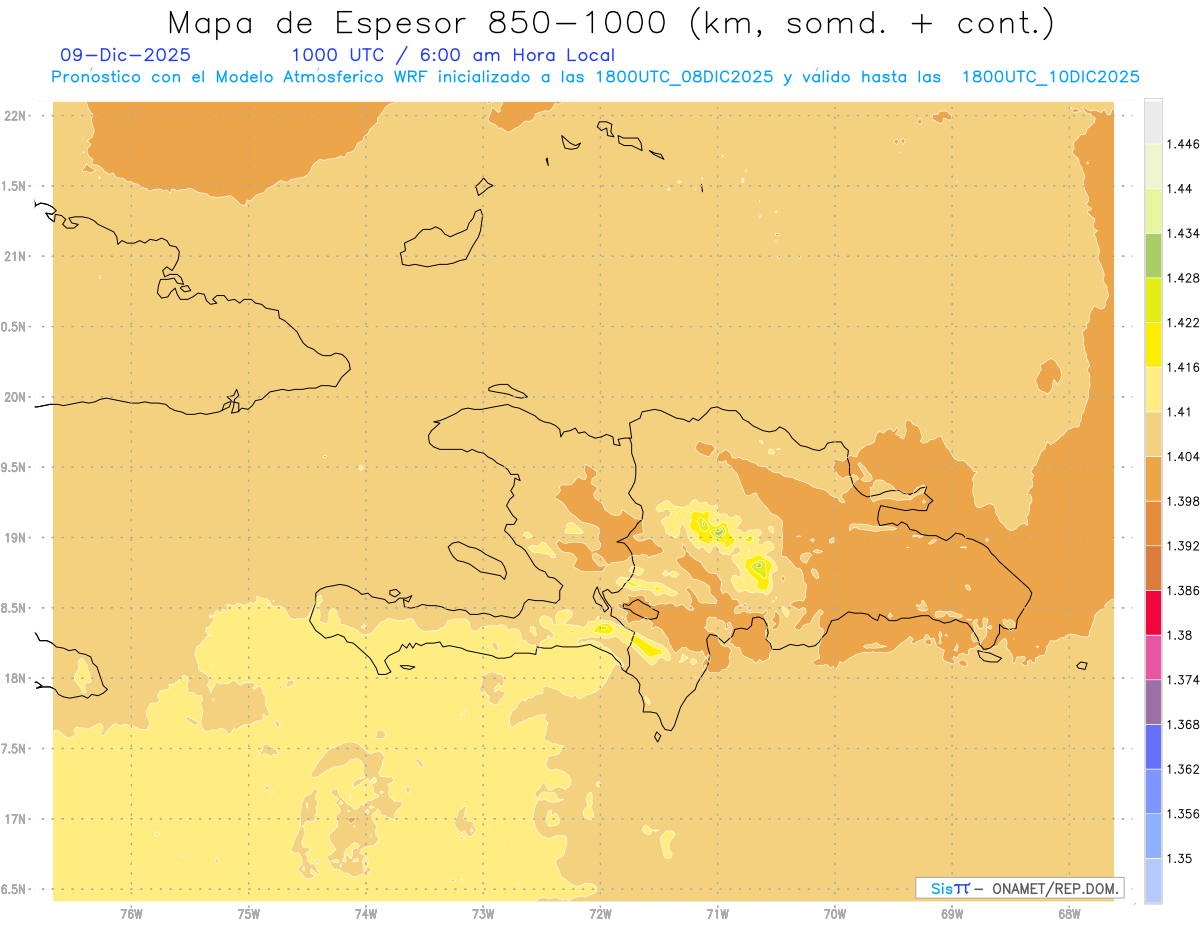The height and width of the screenshot is (927, 1200).
Task: Click the 21N latitude label
Action: (x=16, y=256)
